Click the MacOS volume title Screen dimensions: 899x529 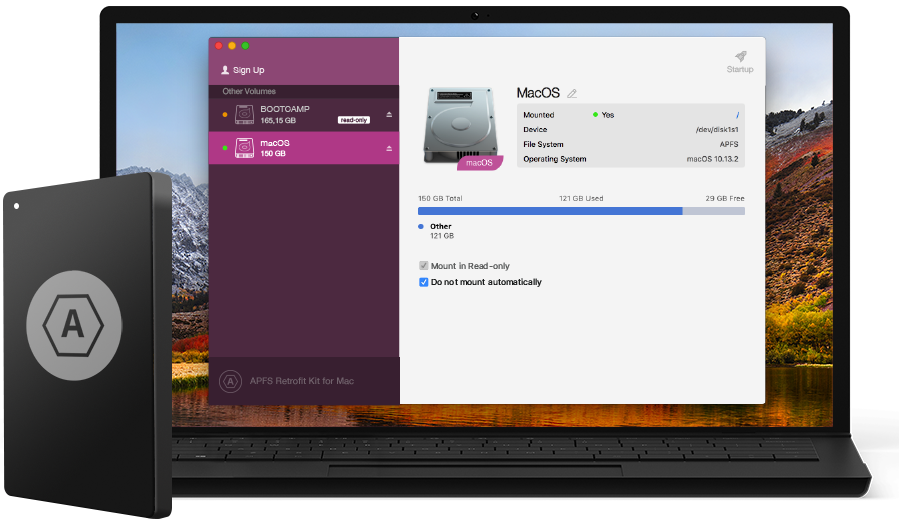point(538,93)
